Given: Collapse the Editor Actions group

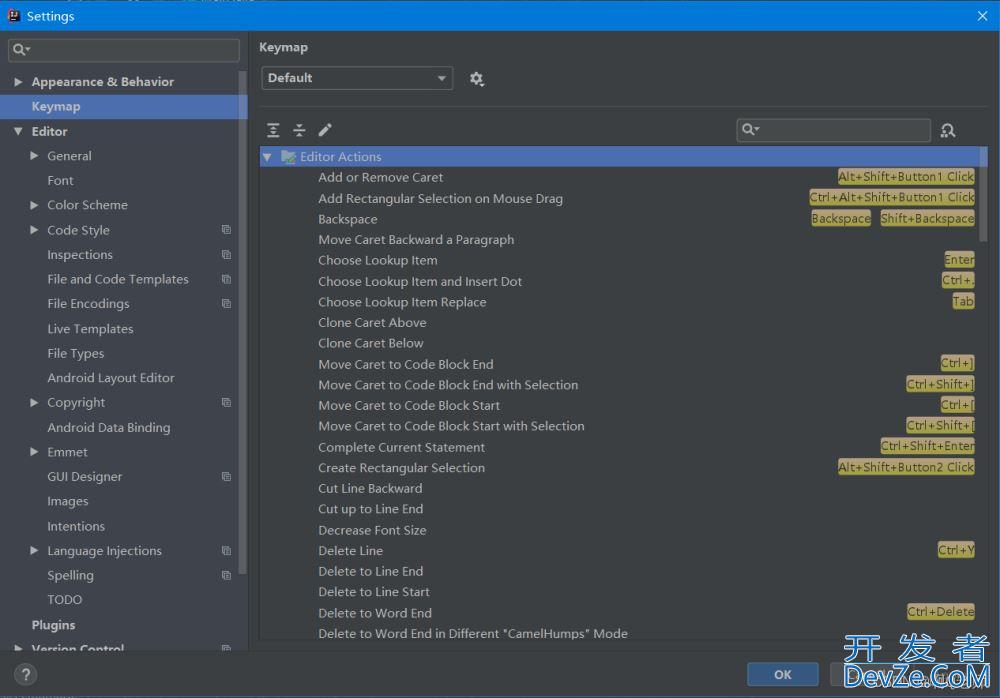Looking at the screenshot, I should pos(267,157).
